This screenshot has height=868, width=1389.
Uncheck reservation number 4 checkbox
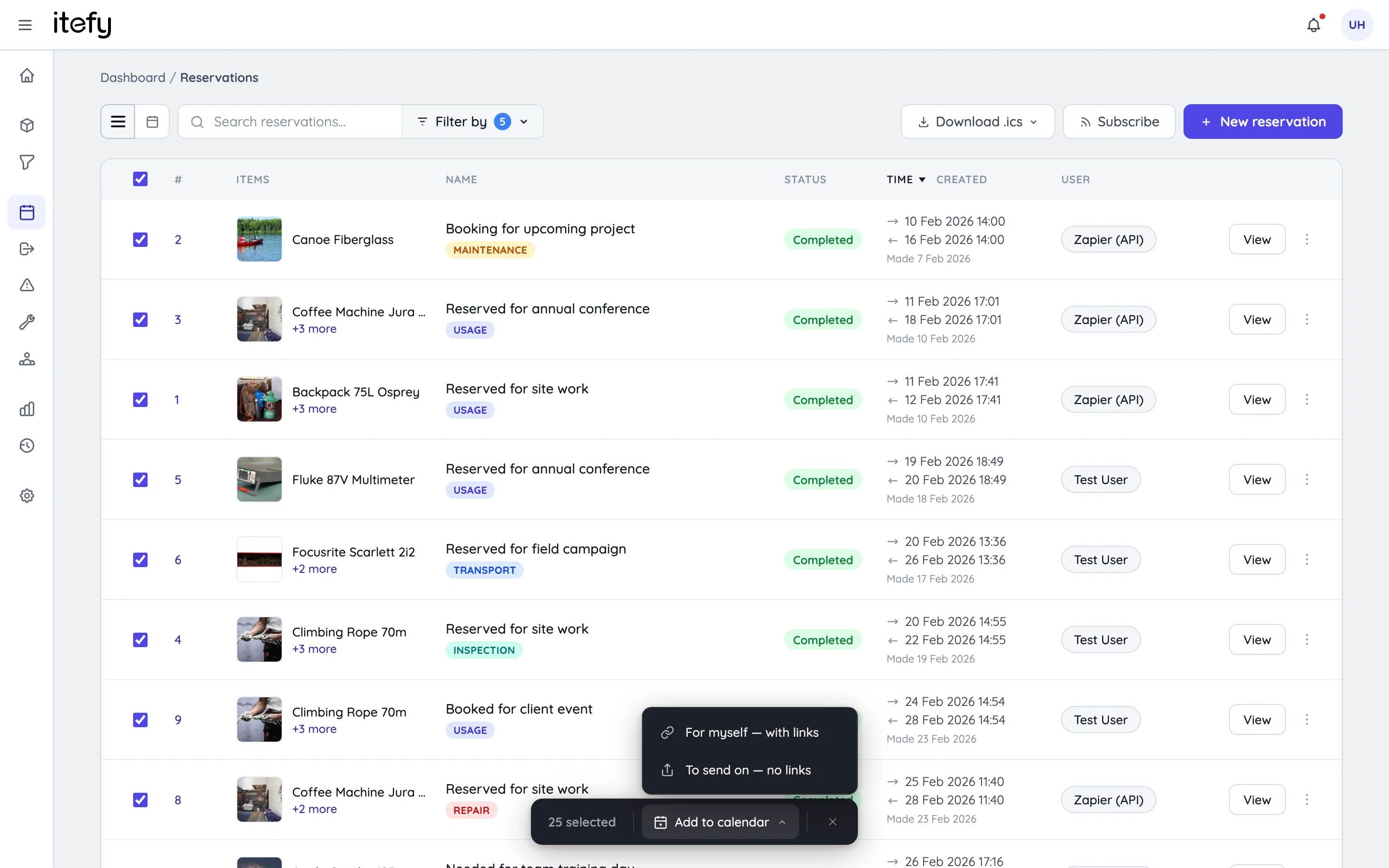(x=140, y=639)
